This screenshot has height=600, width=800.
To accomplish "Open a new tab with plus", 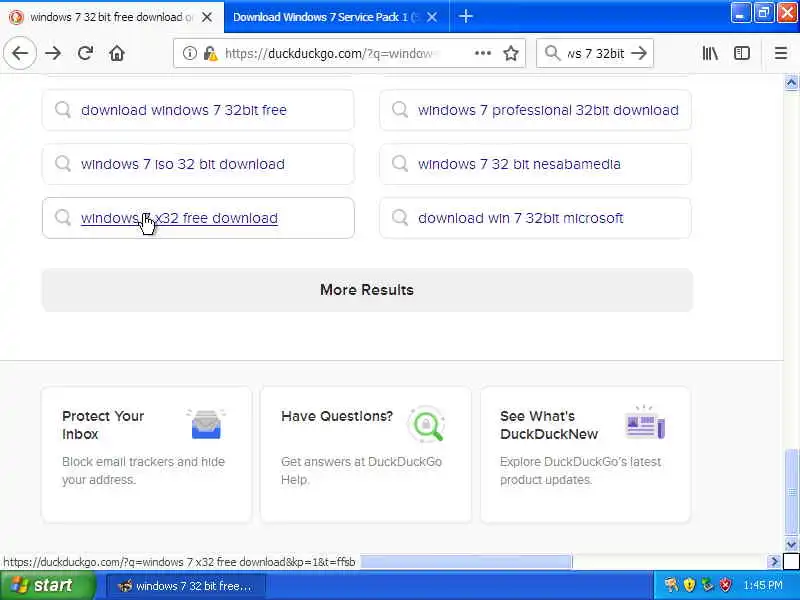I will tap(465, 16).
